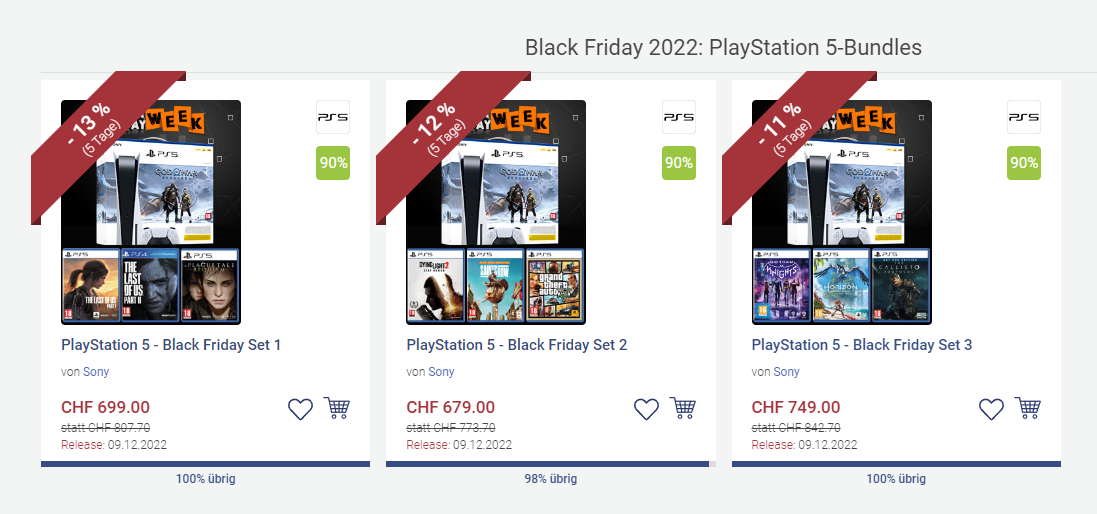Add Black Friday Set 1 to wishlist
The height and width of the screenshot is (514, 1097).
tap(301, 409)
